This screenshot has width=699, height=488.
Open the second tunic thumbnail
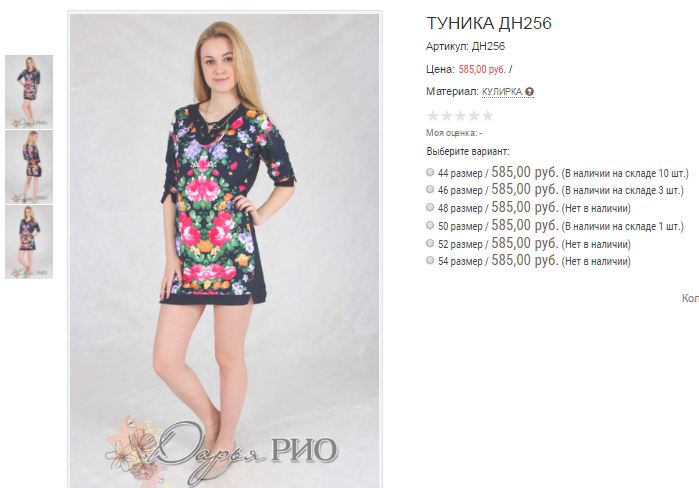[29, 167]
